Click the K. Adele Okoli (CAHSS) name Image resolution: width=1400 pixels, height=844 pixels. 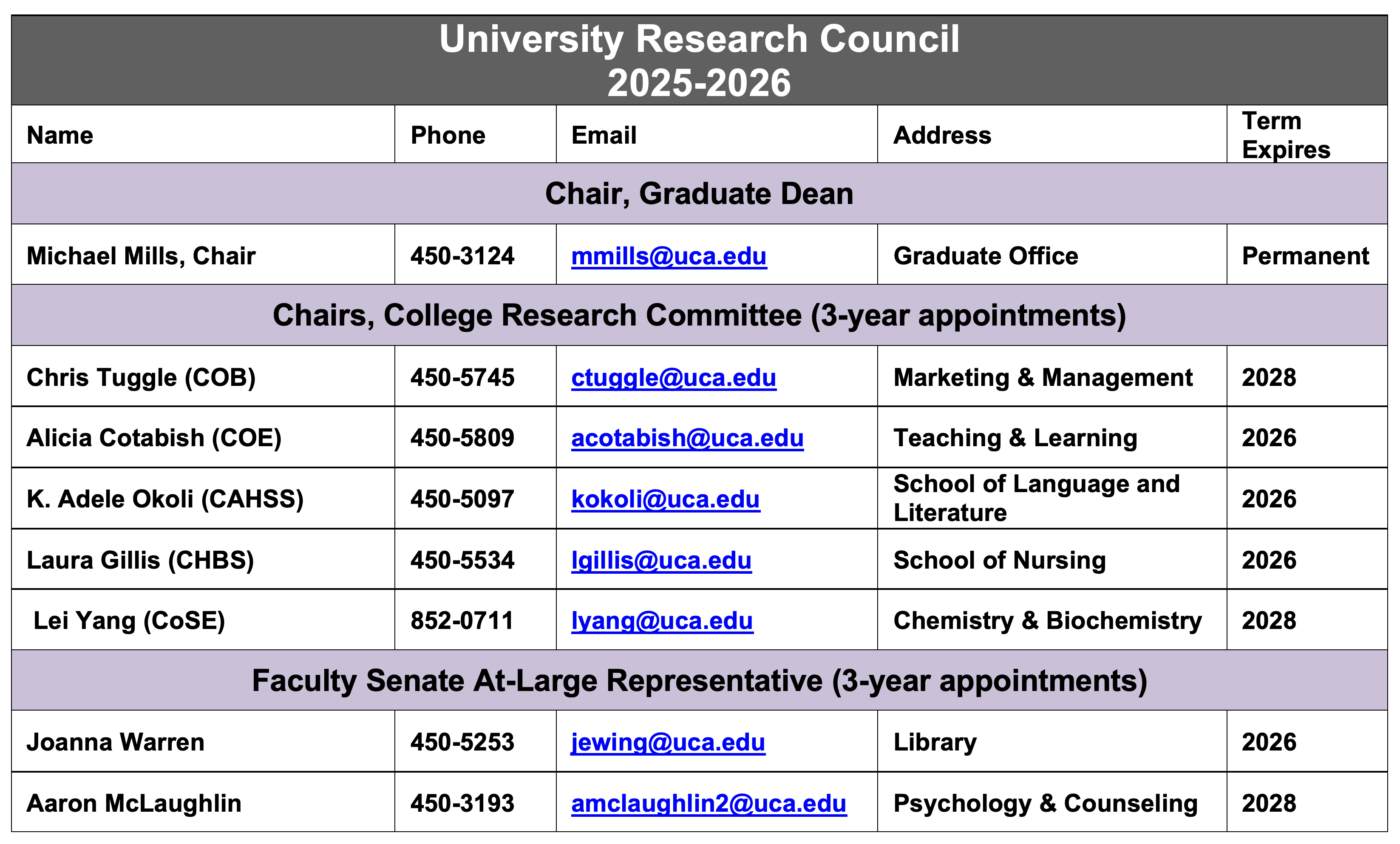pyautogui.click(x=165, y=499)
